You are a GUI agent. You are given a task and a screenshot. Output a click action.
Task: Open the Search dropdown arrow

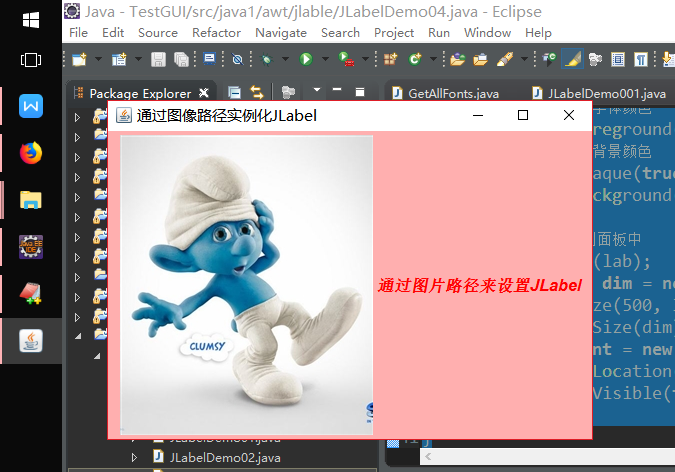(524, 59)
